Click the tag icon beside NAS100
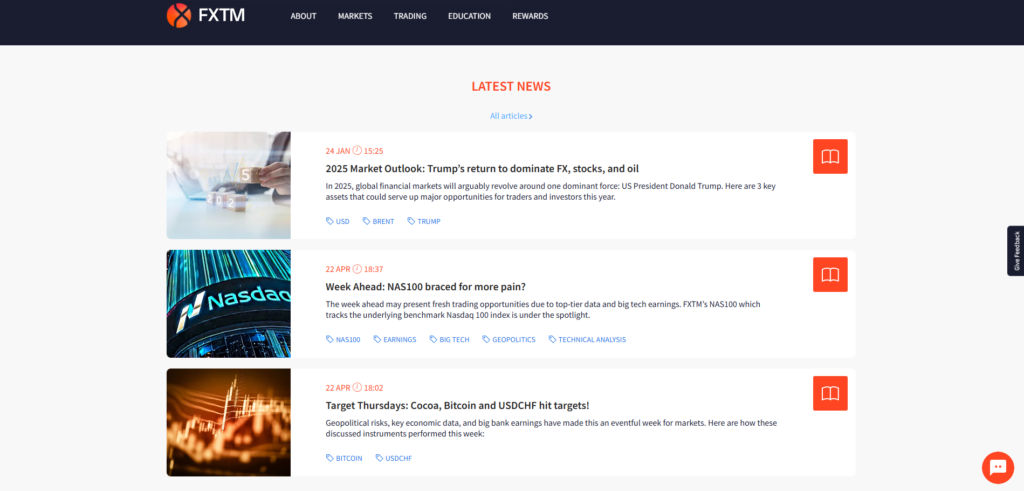Screen dimensions: 1024x491 330,339
